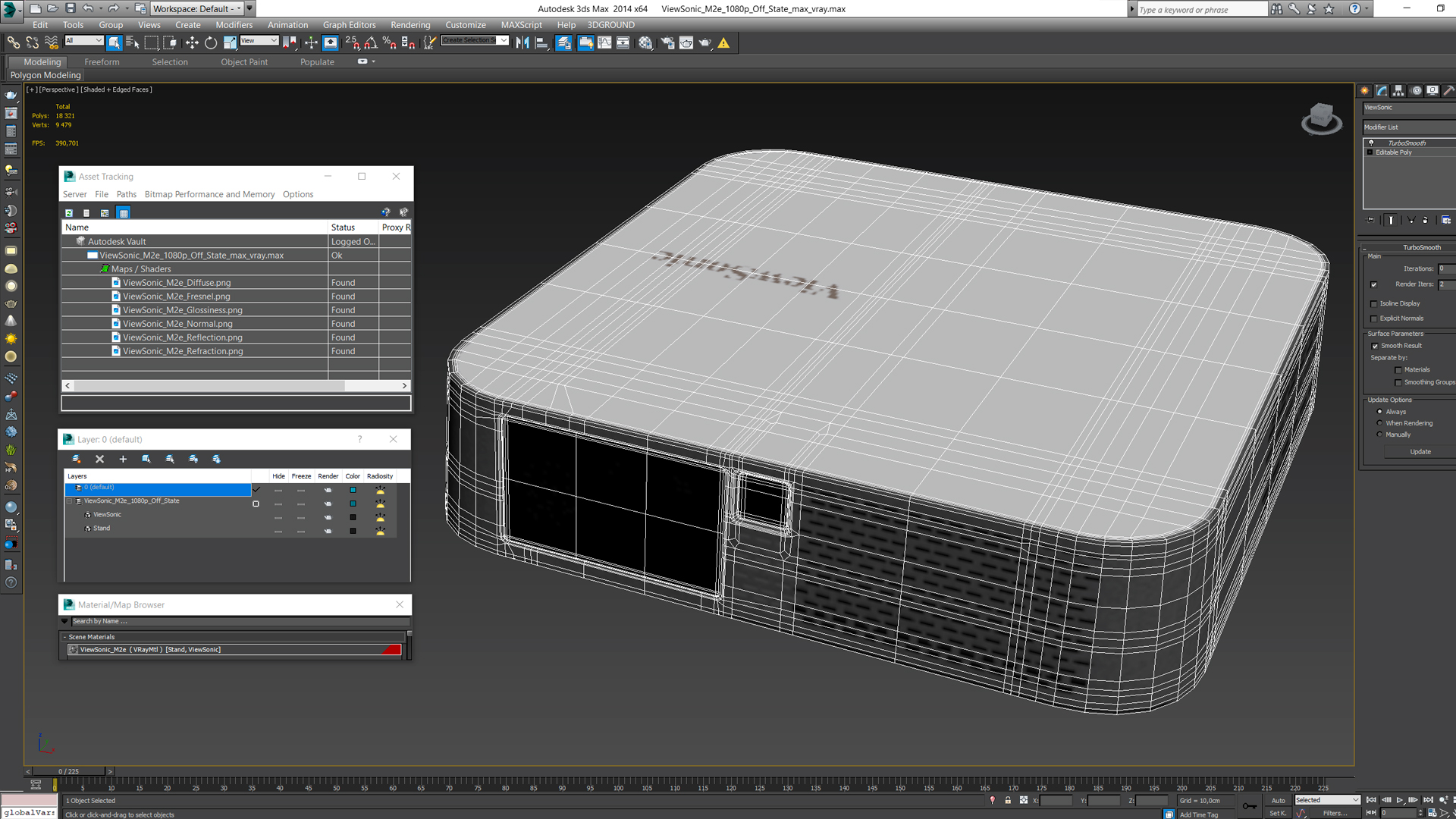The image size is (1456, 819).
Task: Open the Create command panel tab
Action: [x=1364, y=91]
